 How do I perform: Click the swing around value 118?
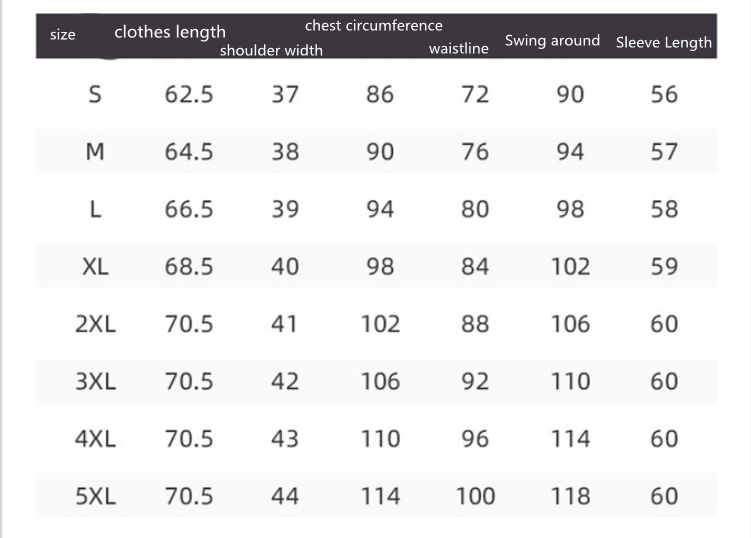[x=570, y=496]
